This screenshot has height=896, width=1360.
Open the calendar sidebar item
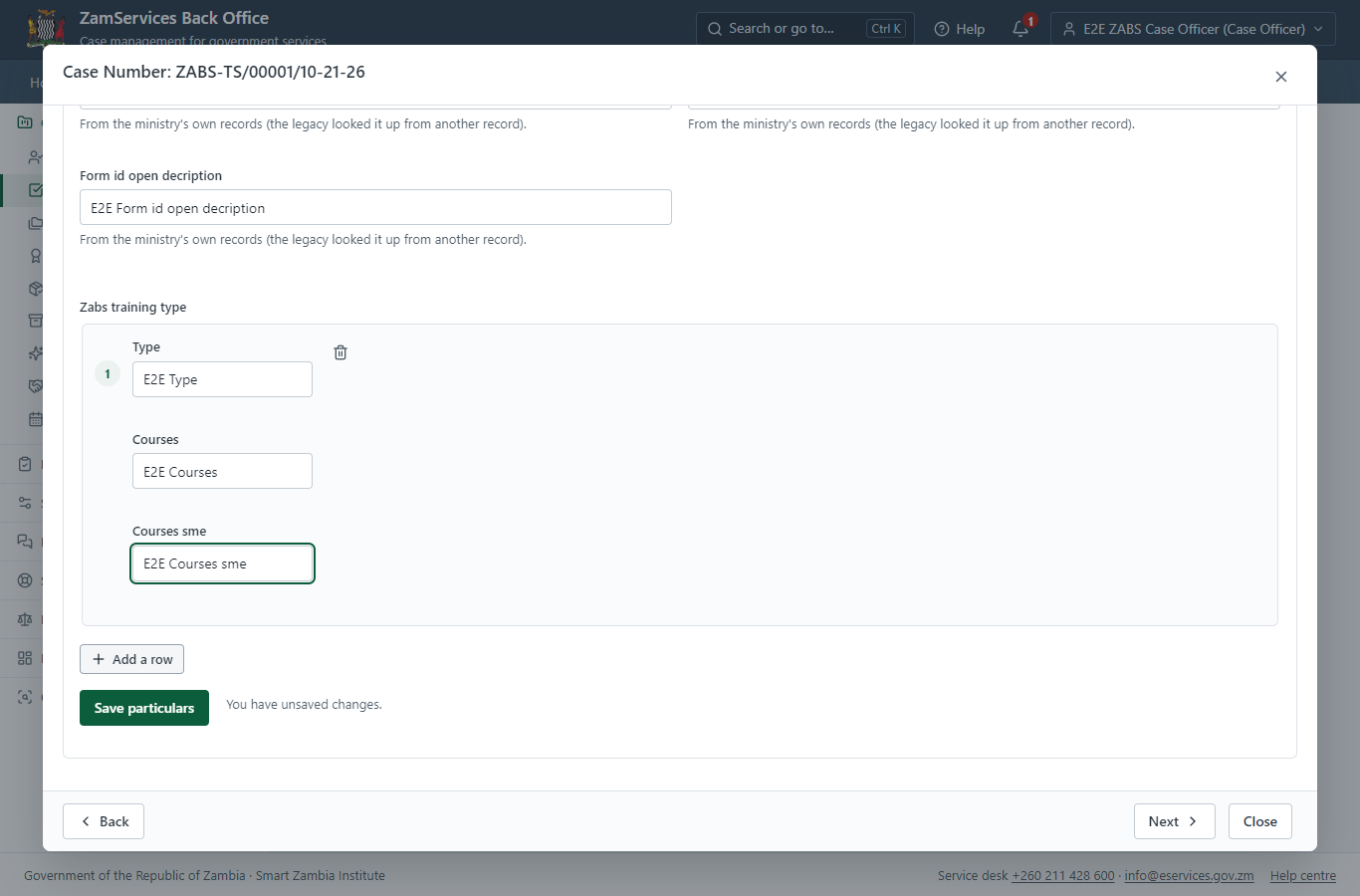36,419
